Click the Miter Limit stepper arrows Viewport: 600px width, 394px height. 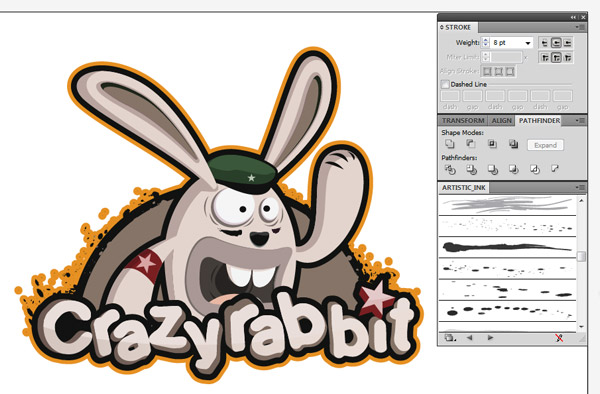pyautogui.click(x=485, y=57)
